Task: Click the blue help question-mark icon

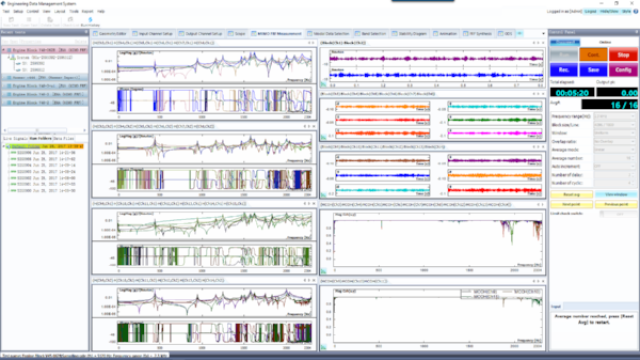Action: (636, 11)
